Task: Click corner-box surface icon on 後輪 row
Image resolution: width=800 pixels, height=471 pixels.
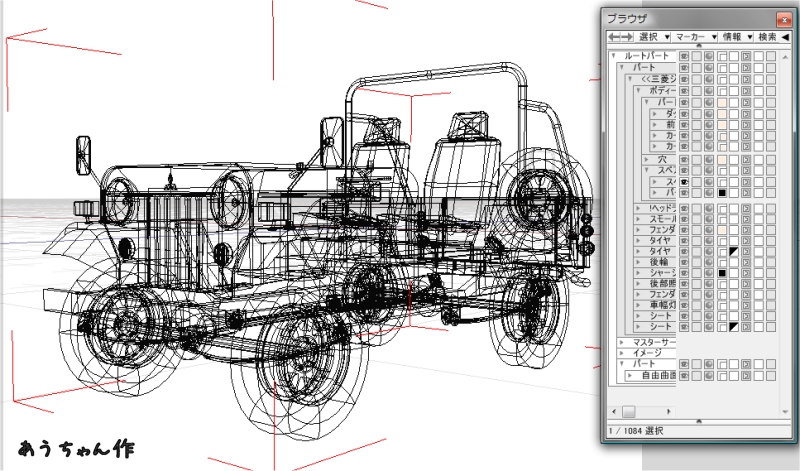Action: click(x=722, y=262)
